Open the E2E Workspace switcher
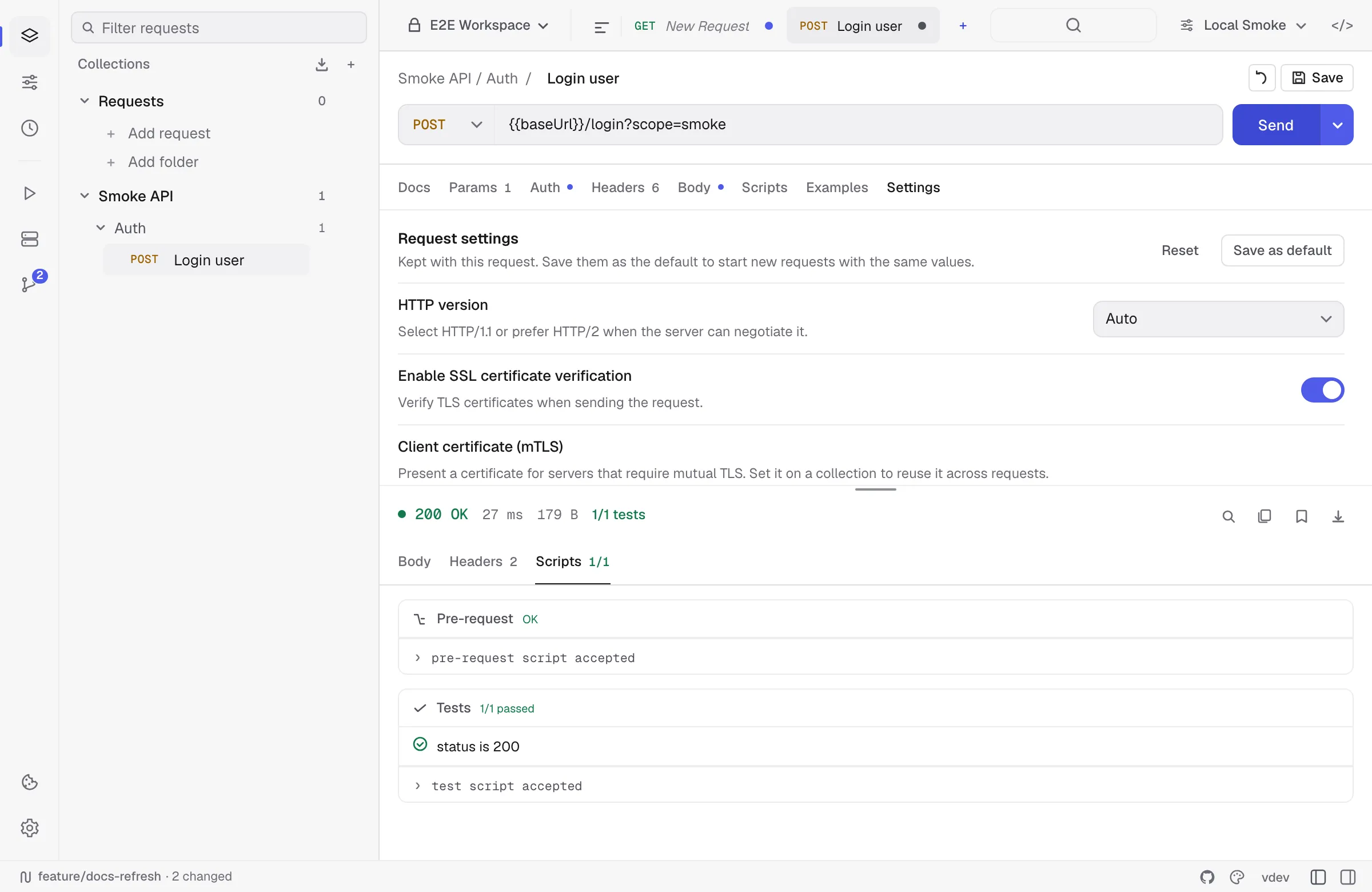The height and width of the screenshot is (892, 1372). coord(478,25)
